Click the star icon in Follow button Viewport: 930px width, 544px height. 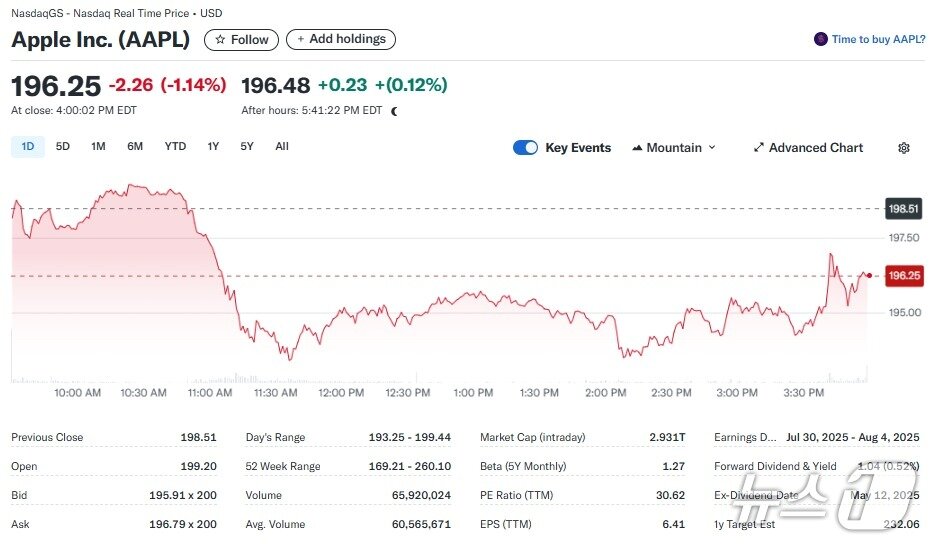click(x=220, y=40)
